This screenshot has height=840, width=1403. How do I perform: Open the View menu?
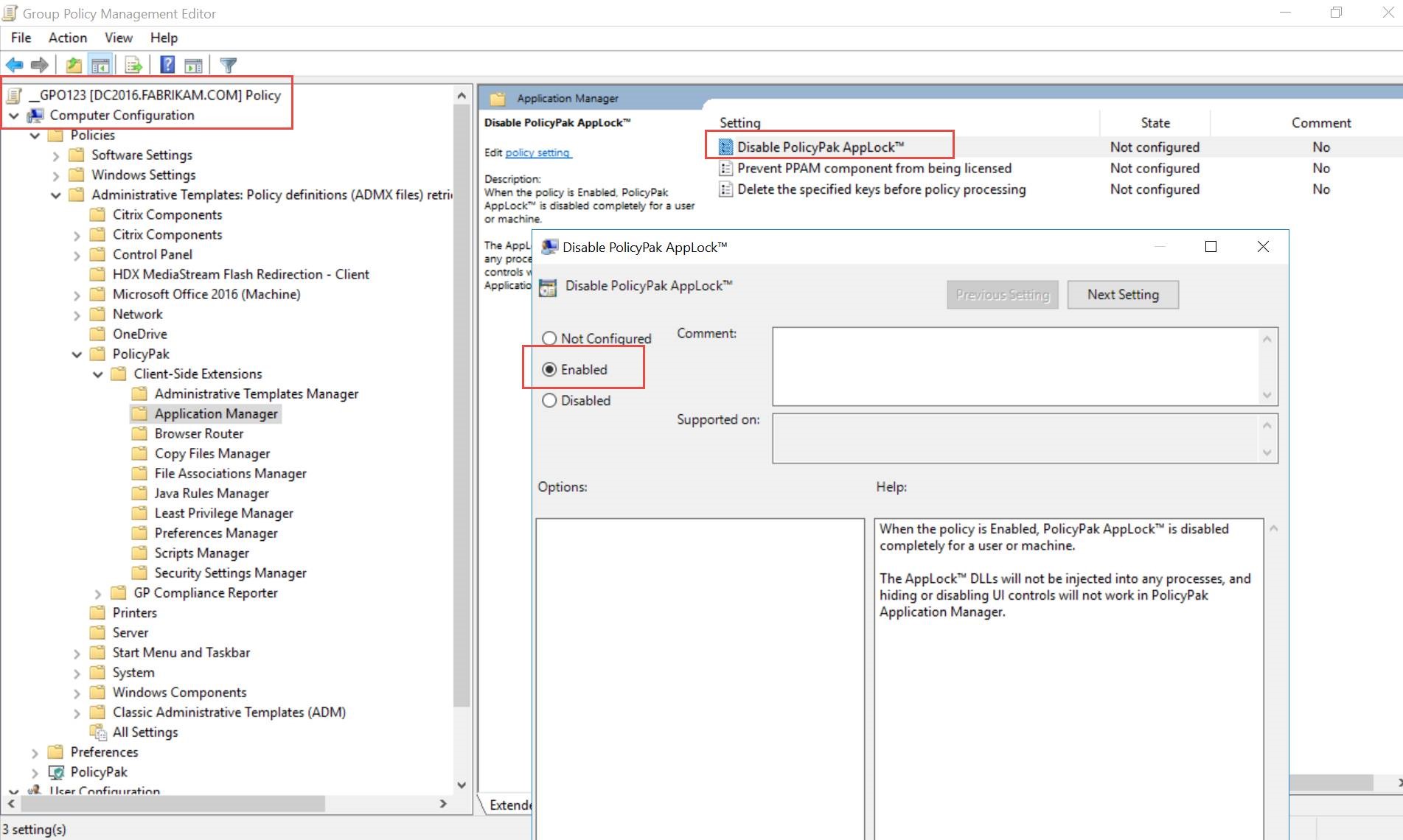pos(118,38)
